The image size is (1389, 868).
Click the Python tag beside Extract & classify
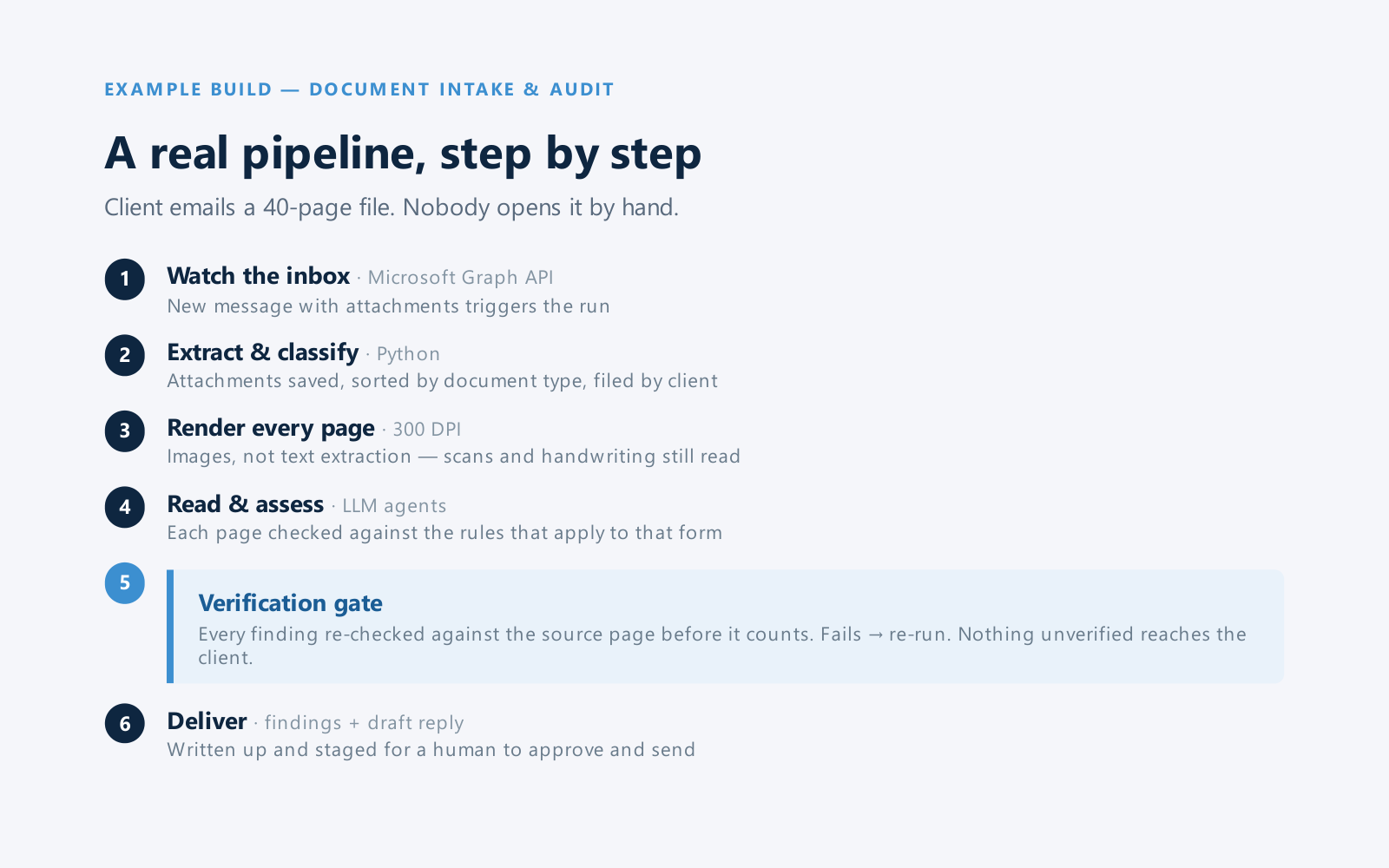tap(408, 354)
